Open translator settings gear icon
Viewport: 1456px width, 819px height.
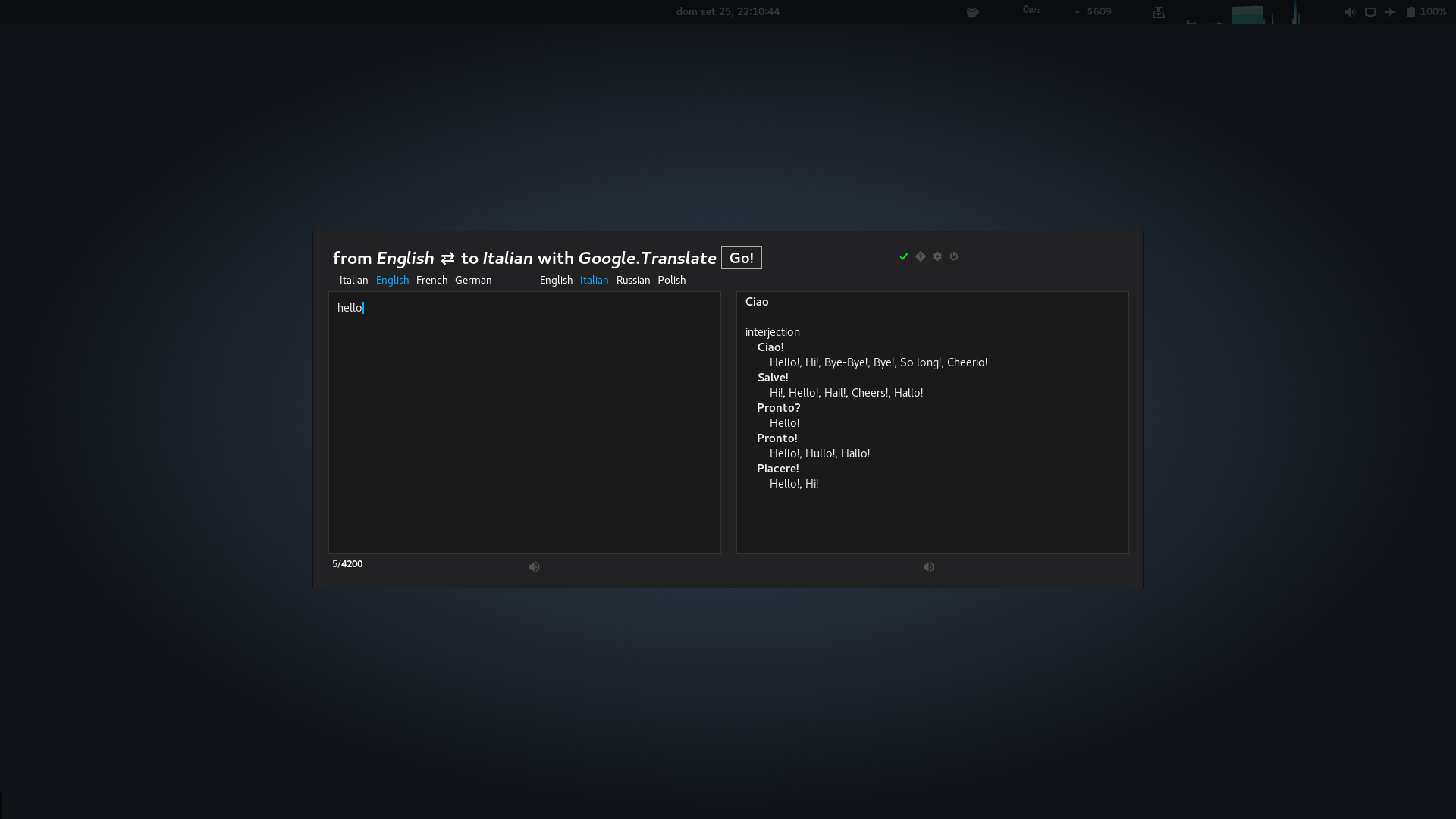click(x=937, y=256)
